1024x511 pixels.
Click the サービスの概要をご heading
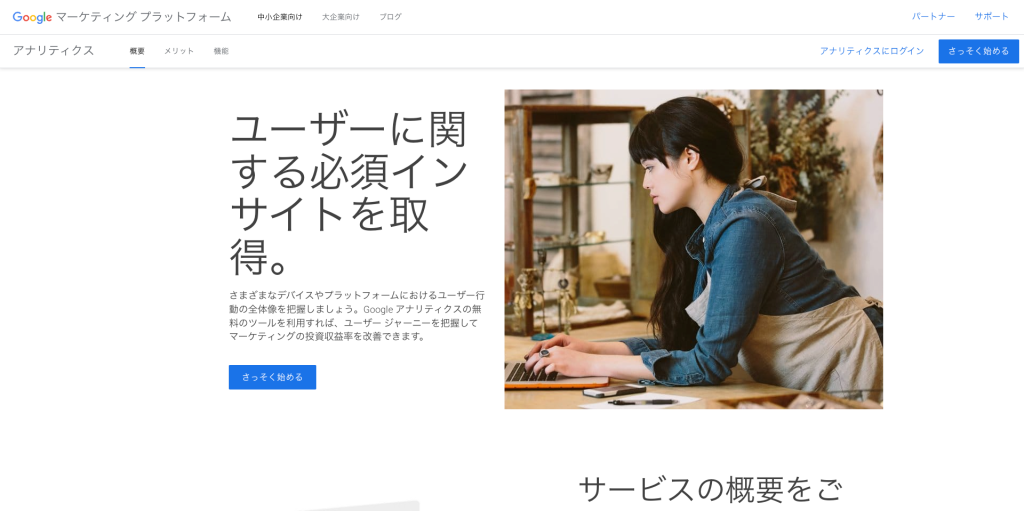tap(710, 489)
